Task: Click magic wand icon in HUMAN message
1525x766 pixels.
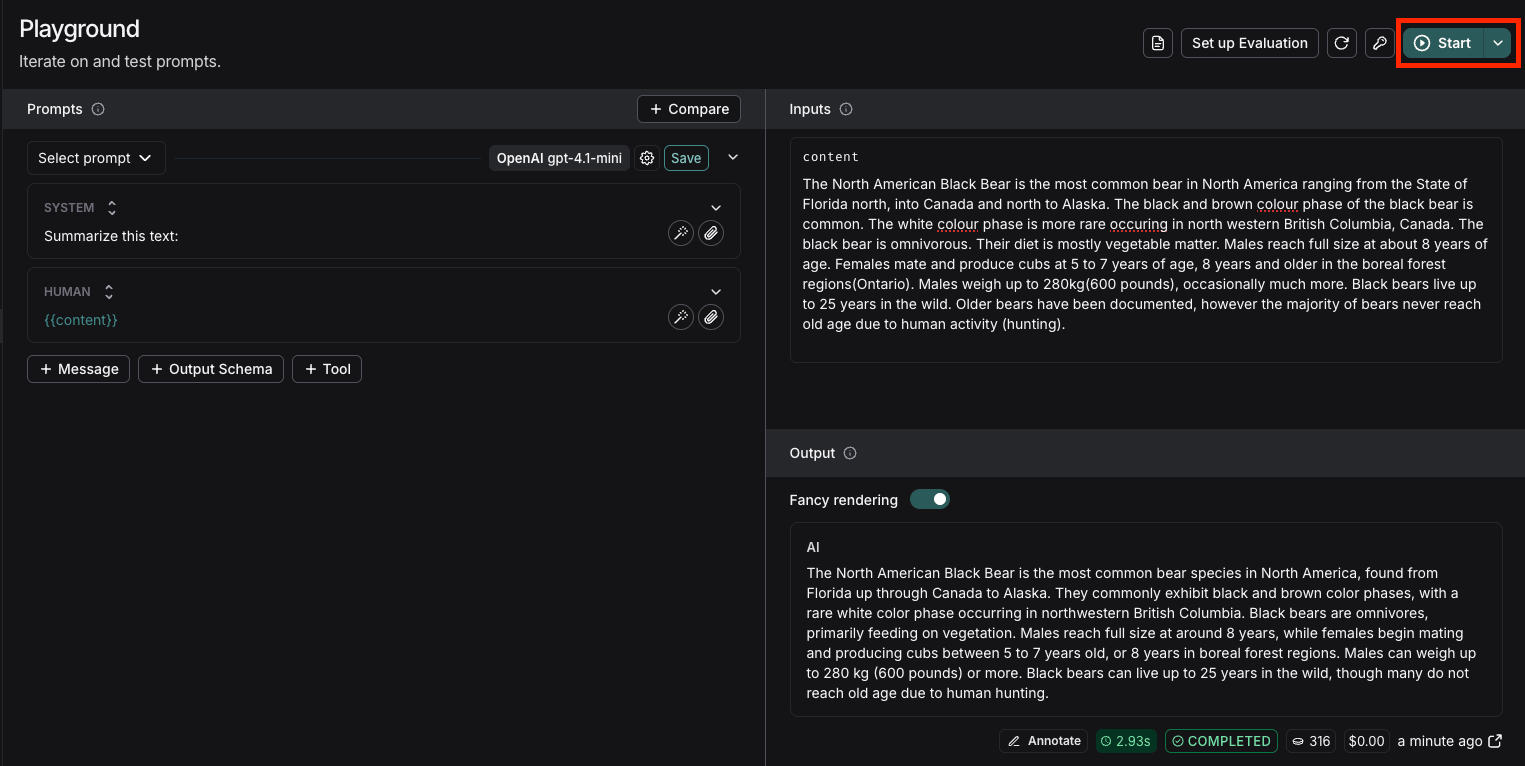Action: (x=681, y=317)
